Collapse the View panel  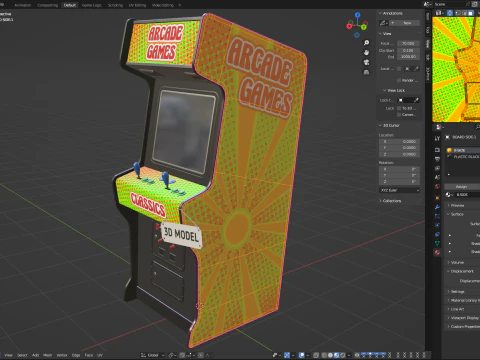380,34
